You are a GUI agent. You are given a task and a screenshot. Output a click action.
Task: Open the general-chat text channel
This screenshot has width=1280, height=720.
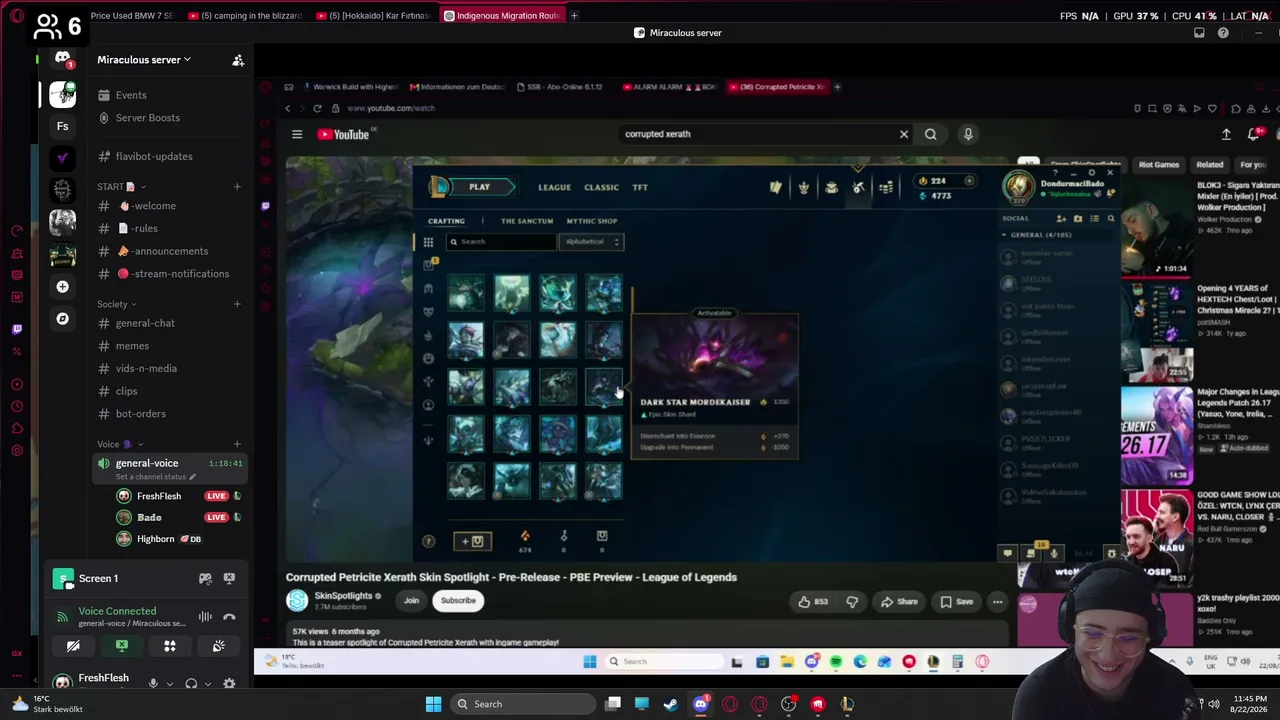(145, 323)
